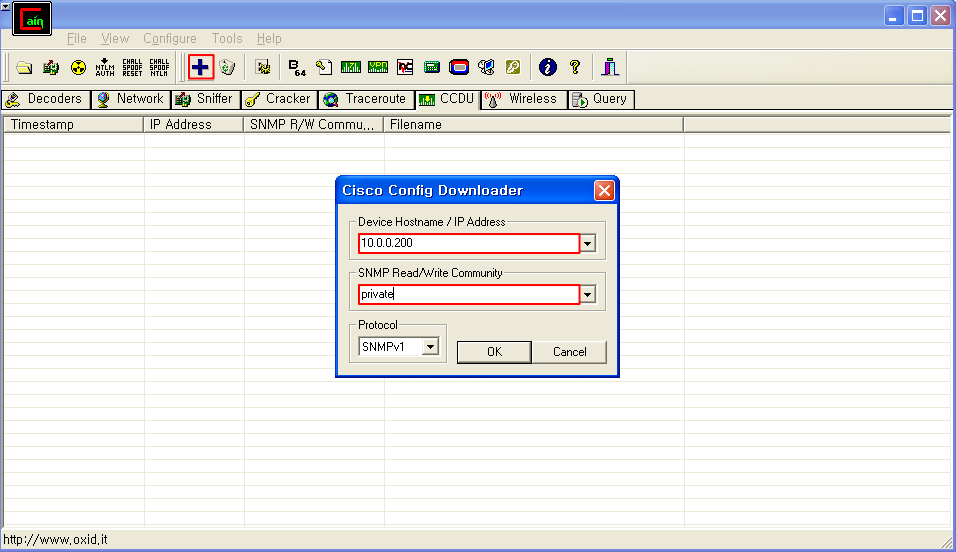Click the blue-and-red RSA SecurID token icon

click(x=459, y=67)
